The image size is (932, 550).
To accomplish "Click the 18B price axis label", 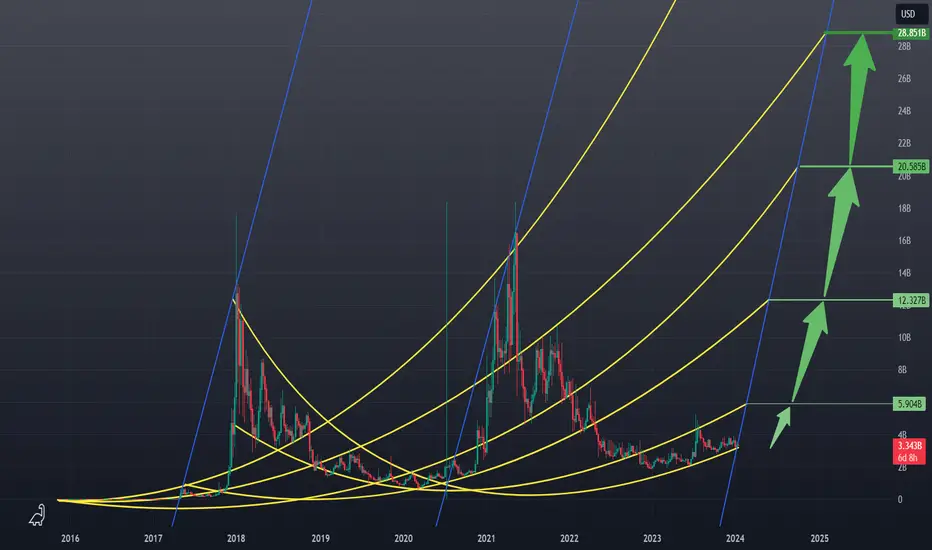I will point(904,208).
